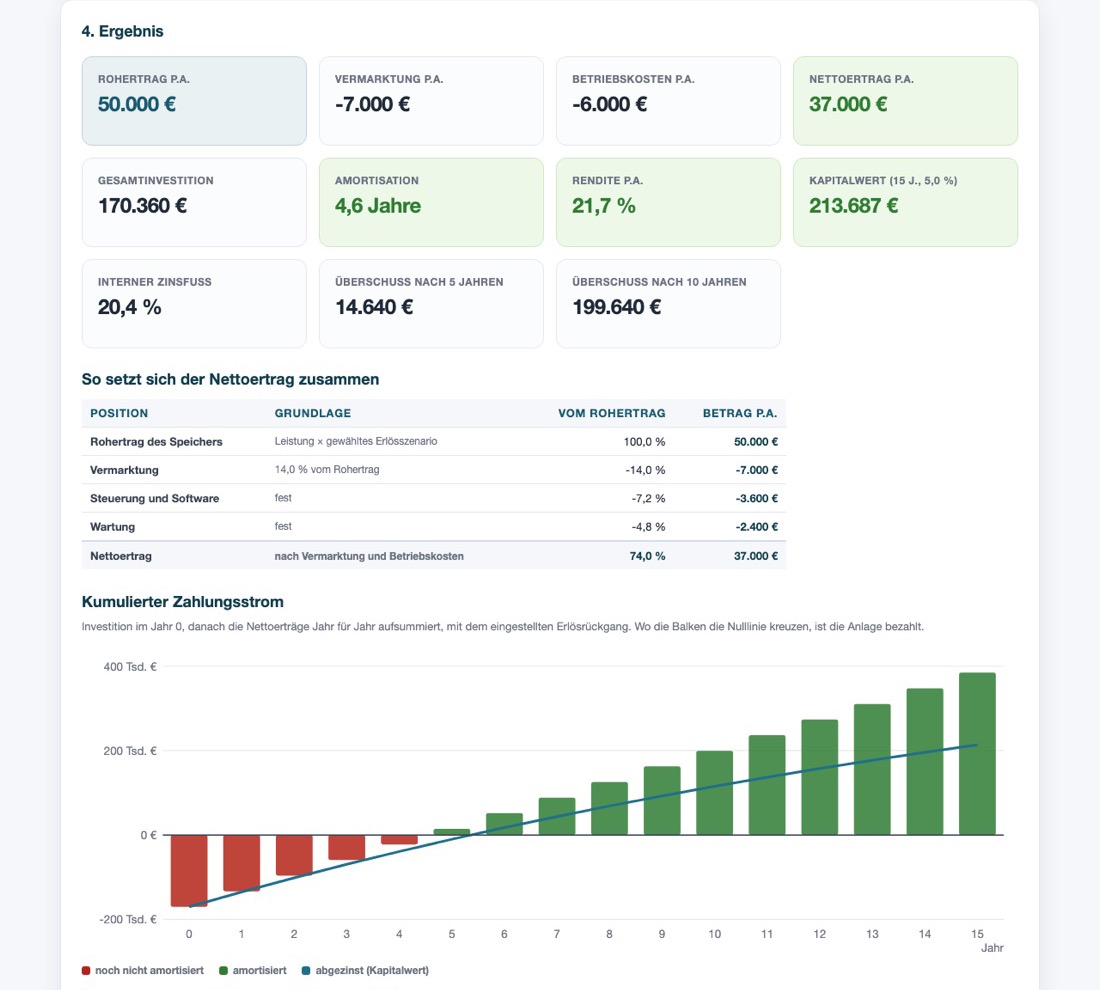
Task: Click the red chart bar for year 0
Action: pos(189,871)
